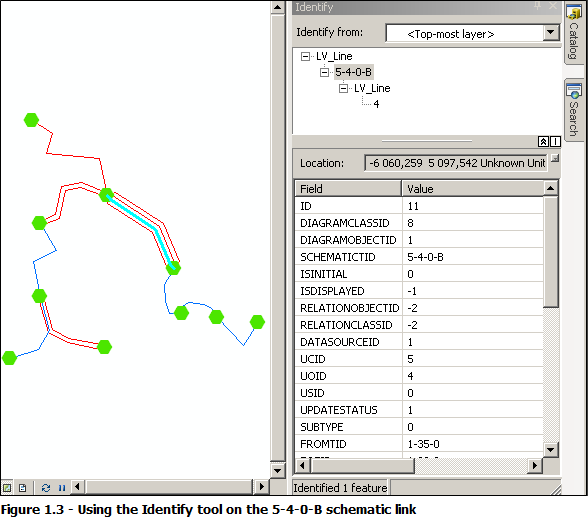588x523 pixels.
Task: Select the FROMTID field cell
Action: (x=349, y=444)
